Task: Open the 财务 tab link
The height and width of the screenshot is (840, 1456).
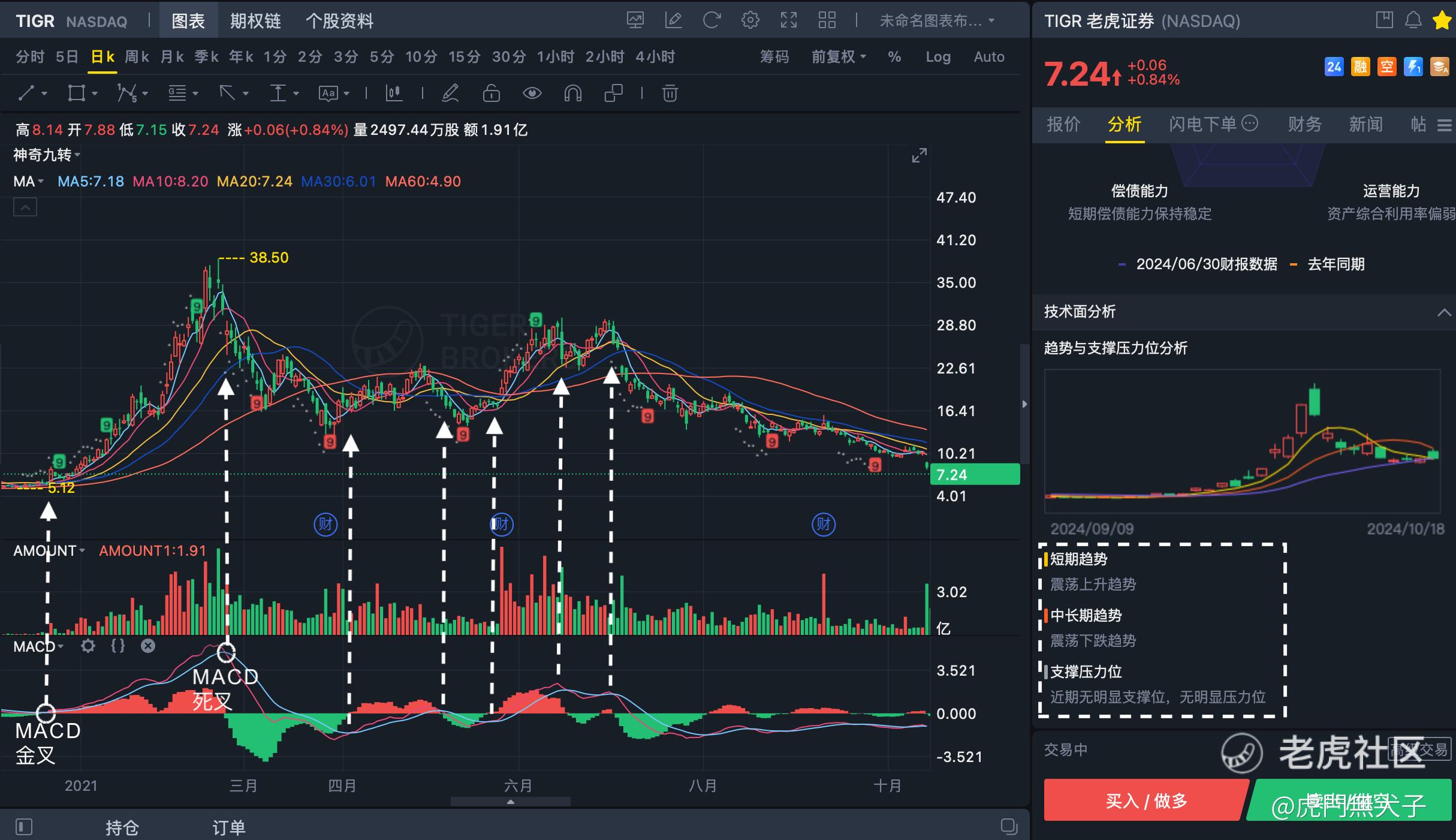Action: [1304, 124]
